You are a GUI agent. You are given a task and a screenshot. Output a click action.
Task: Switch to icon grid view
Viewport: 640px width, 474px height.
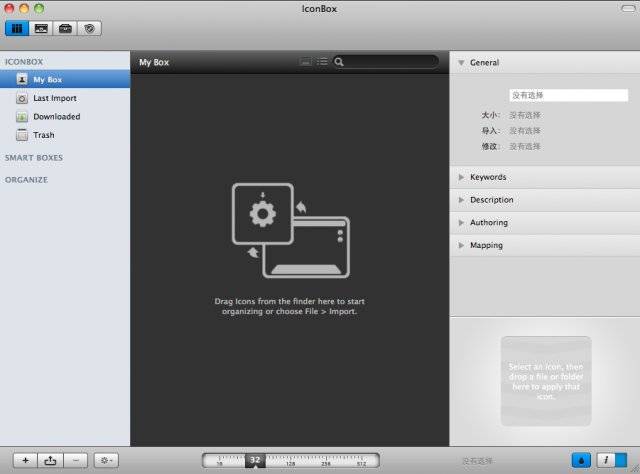pos(305,62)
